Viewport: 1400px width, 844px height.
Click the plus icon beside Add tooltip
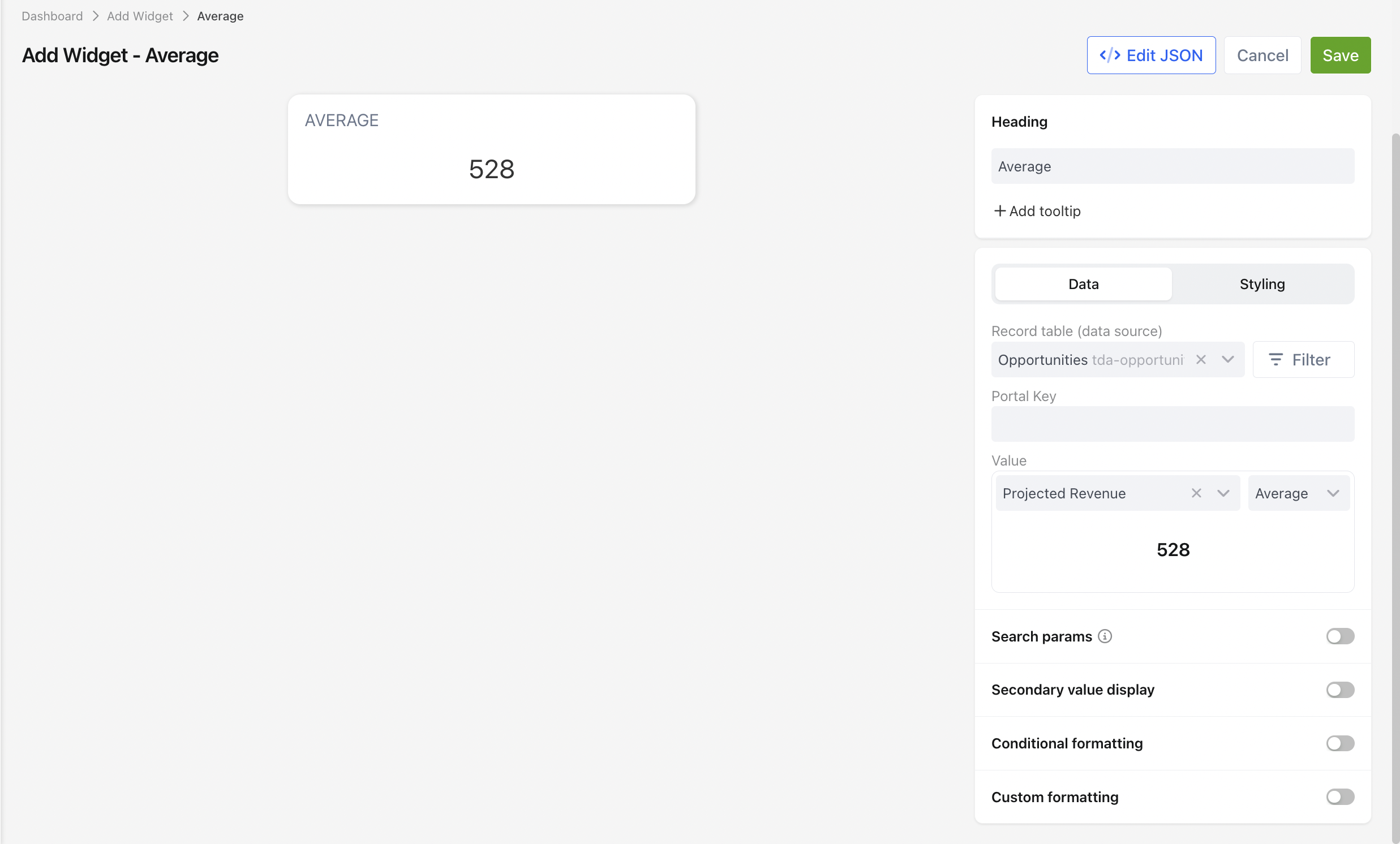(999, 210)
